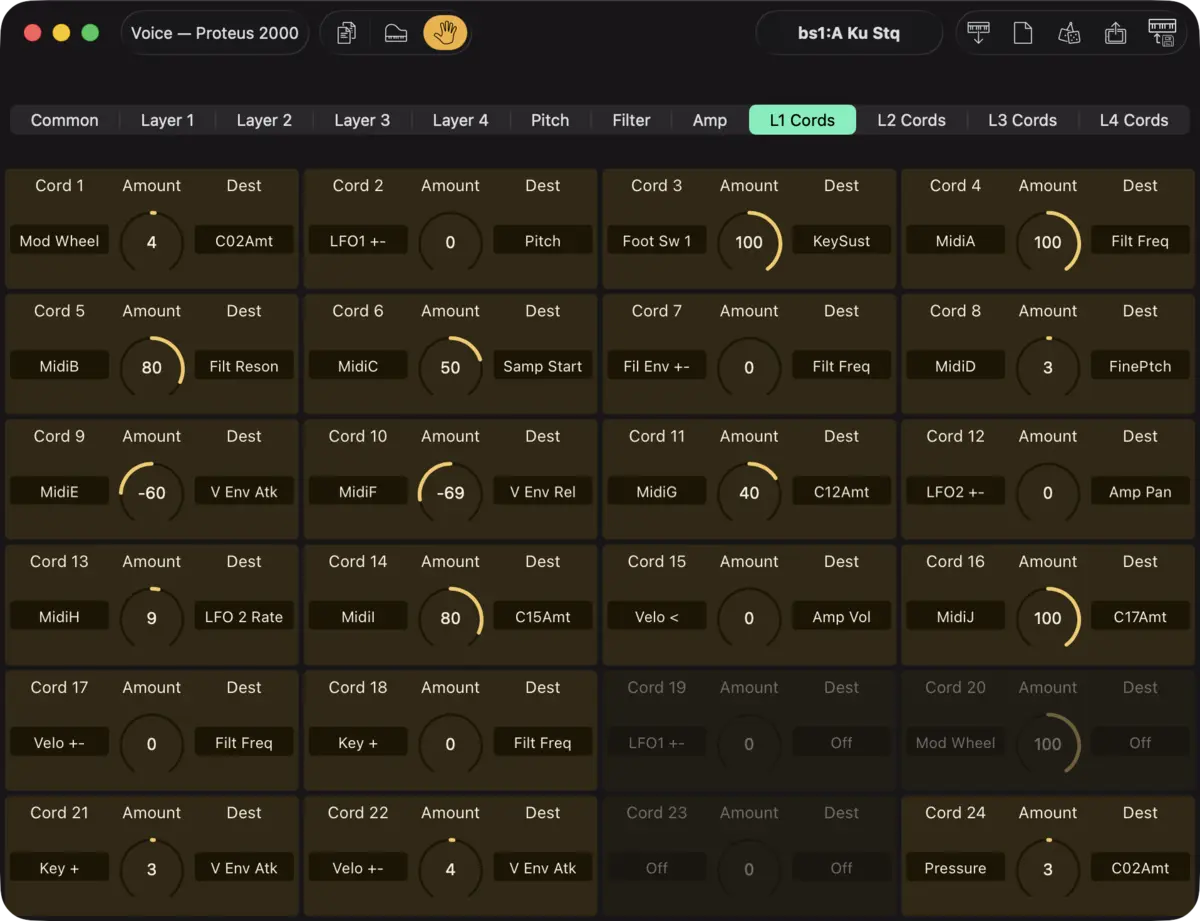1200x921 pixels.
Task: Click the keyboard save-to-disk icon
Action: [x=1162, y=33]
